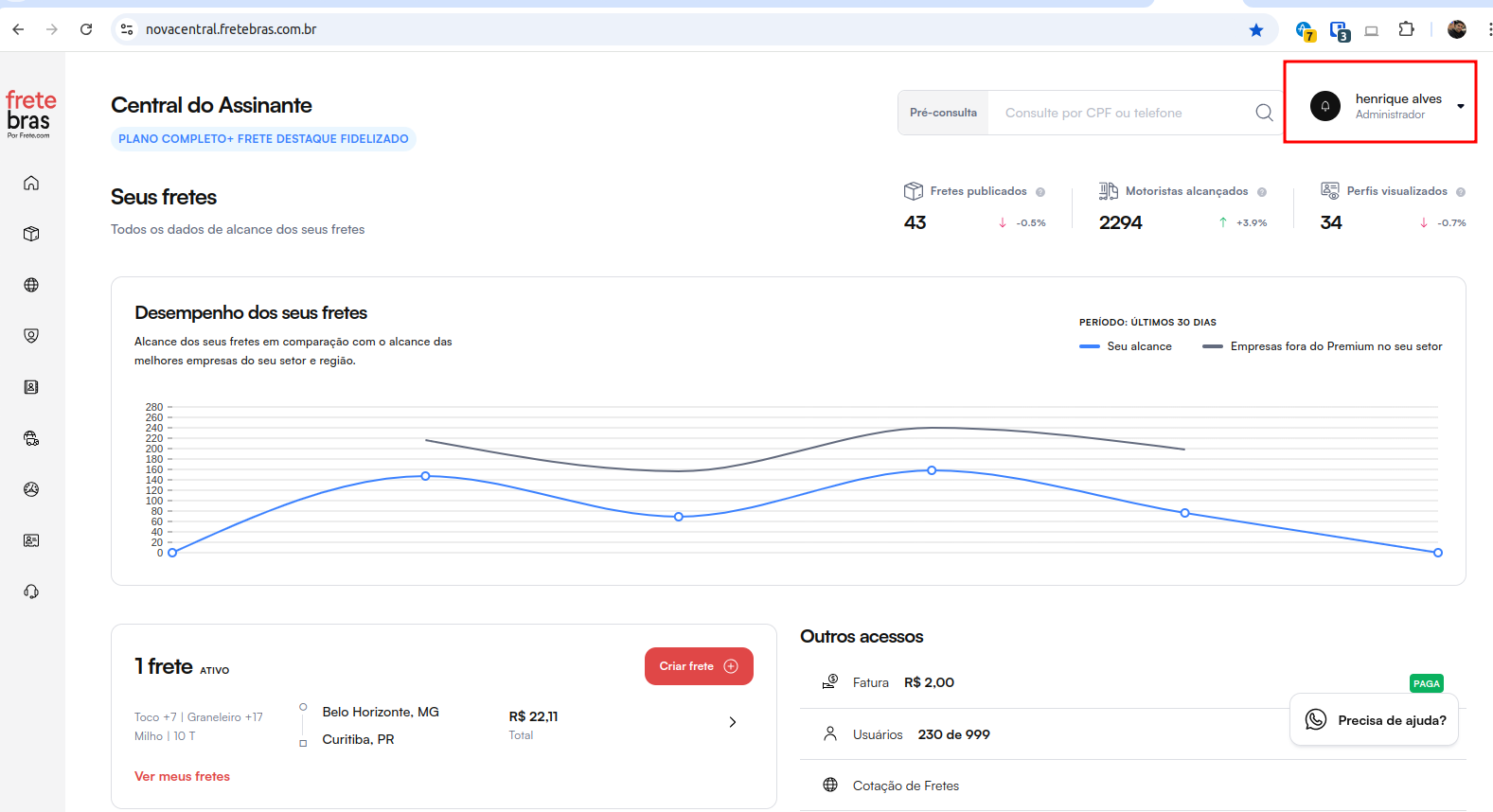Show info tooltip for Motoristas alcançados

(1262, 192)
